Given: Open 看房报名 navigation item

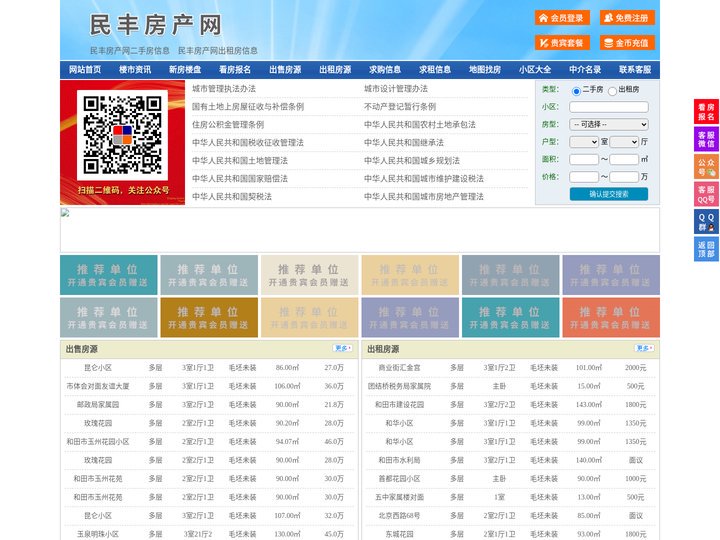Looking at the screenshot, I should coord(235,70).
